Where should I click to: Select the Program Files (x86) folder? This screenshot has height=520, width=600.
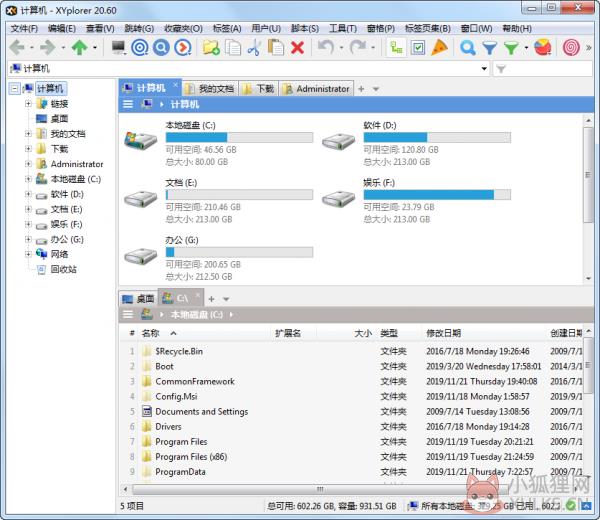pos(191,456)
